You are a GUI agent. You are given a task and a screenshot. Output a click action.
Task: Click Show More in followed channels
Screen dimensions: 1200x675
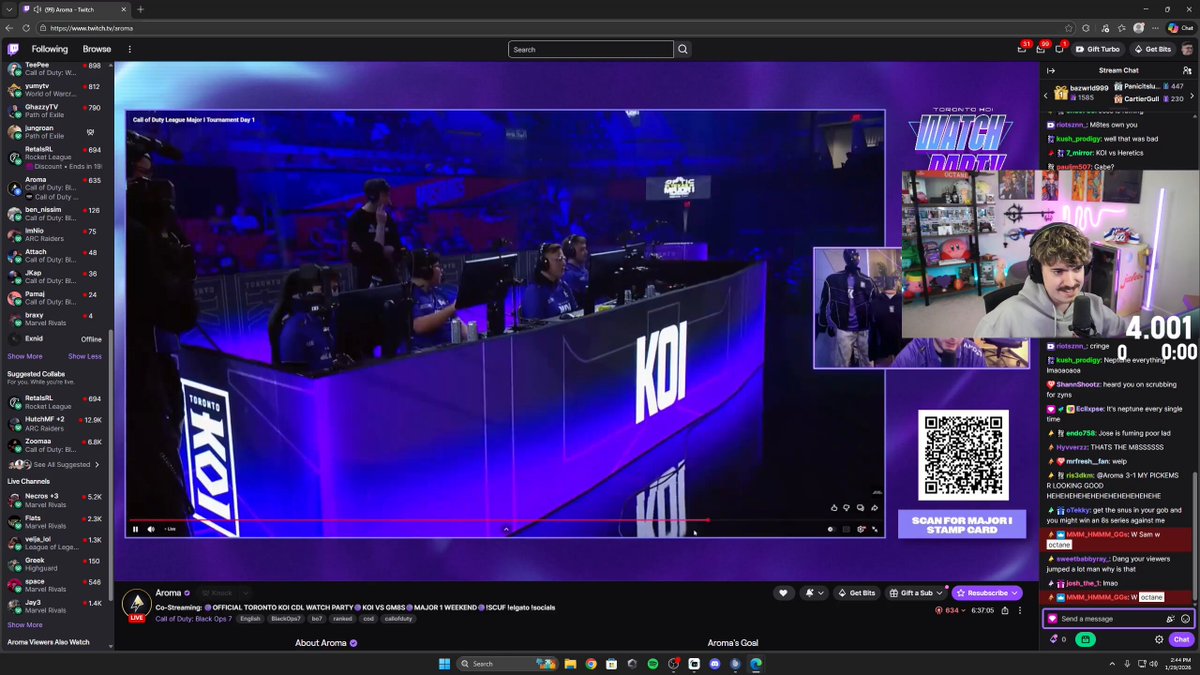point(25,357)
